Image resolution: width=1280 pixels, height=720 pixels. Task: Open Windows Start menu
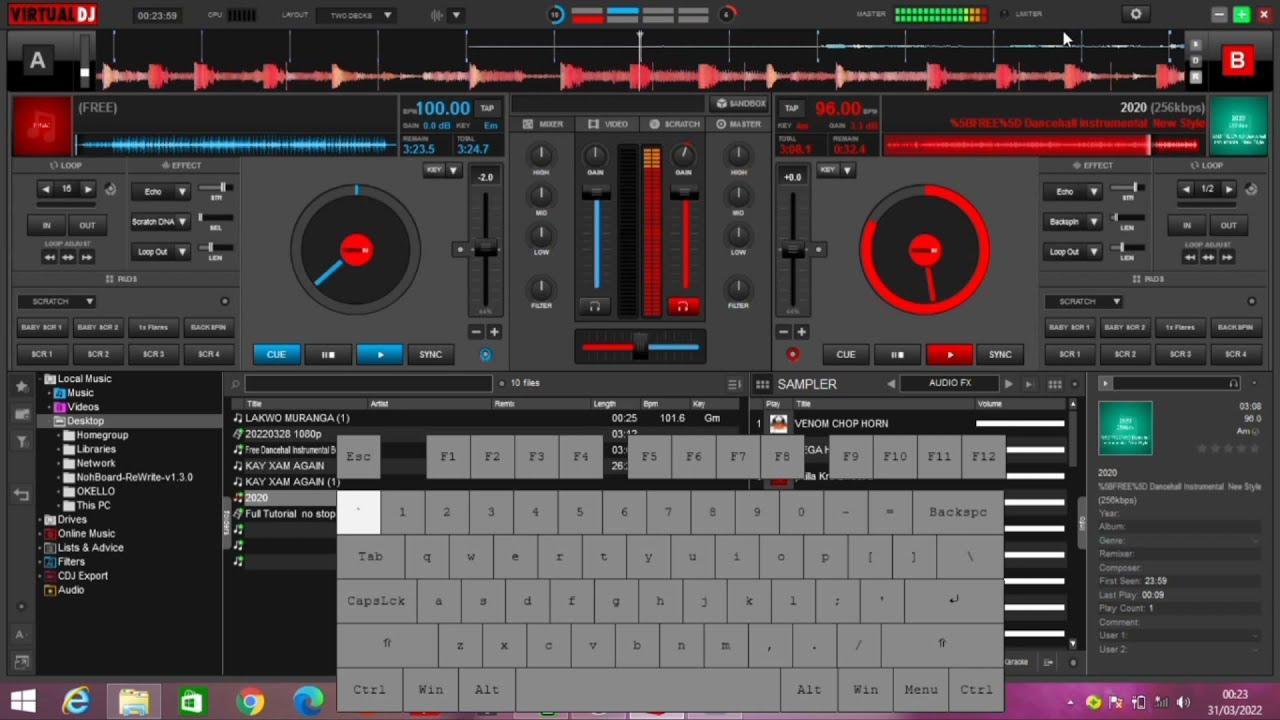(x=22, y=701)
